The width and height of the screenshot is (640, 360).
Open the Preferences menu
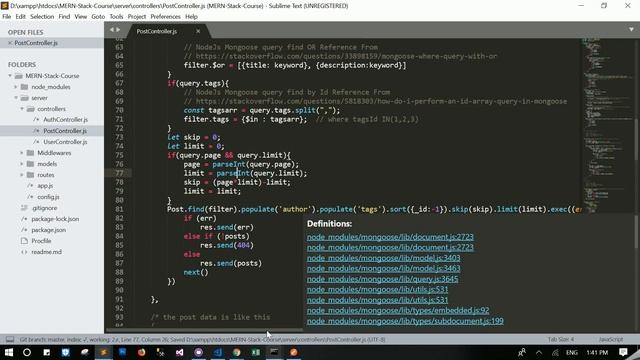tap(165, 17)
